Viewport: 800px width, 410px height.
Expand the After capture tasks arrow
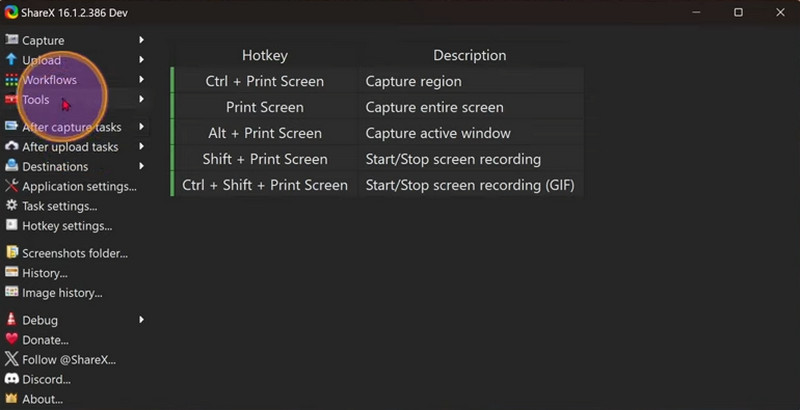tap(142, 127)
